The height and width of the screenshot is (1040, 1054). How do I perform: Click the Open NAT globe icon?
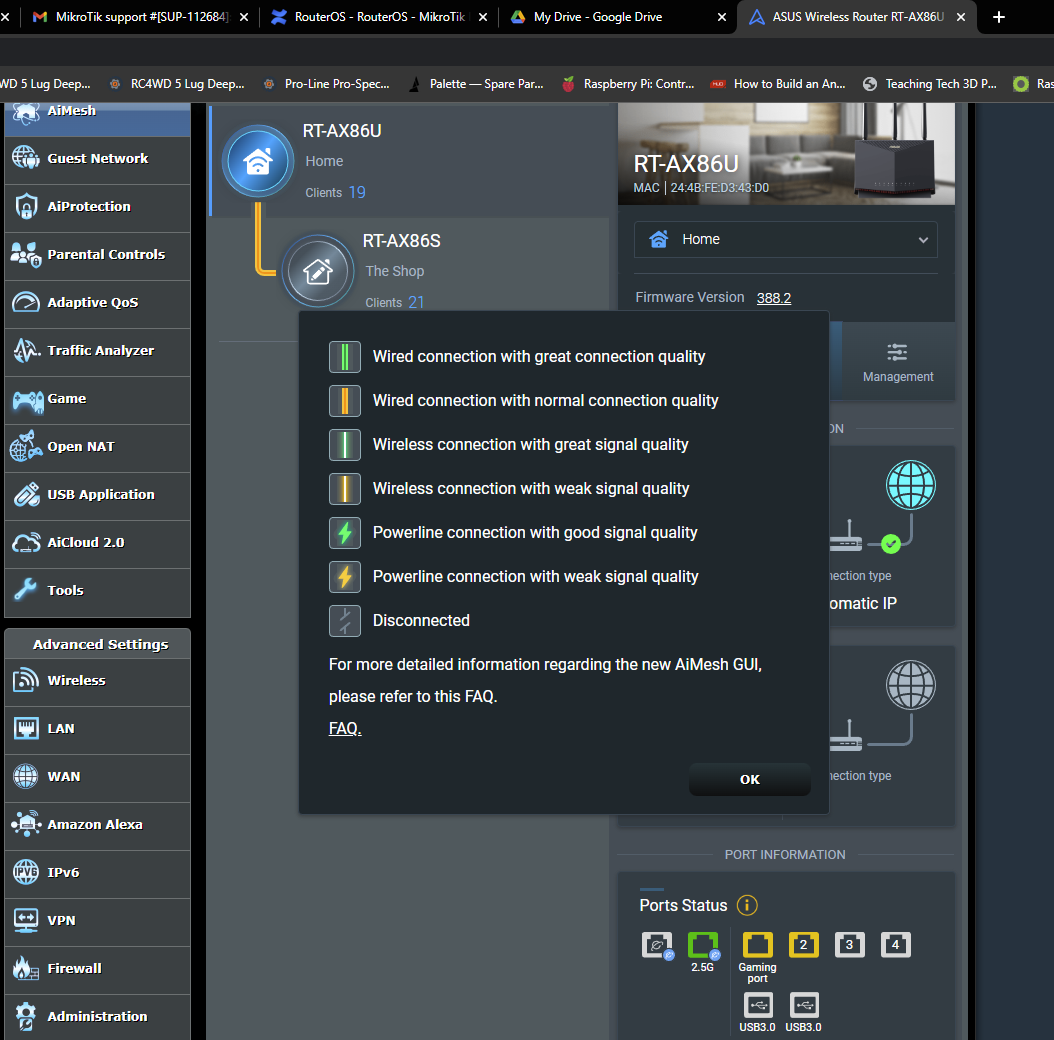point(26,446)
